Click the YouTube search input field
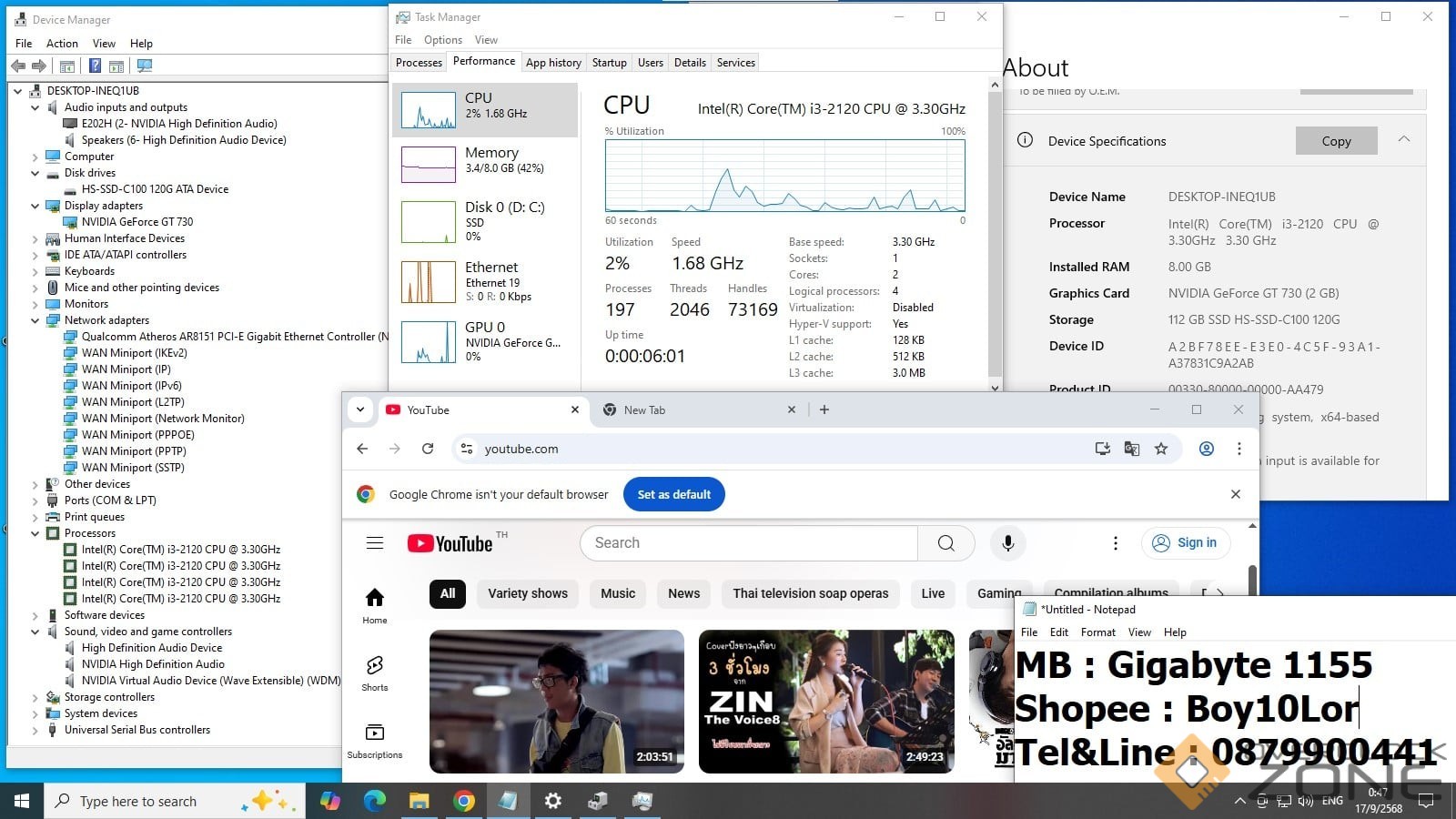The width and height of the screenshot is (1456, 819). click(748, 543)
